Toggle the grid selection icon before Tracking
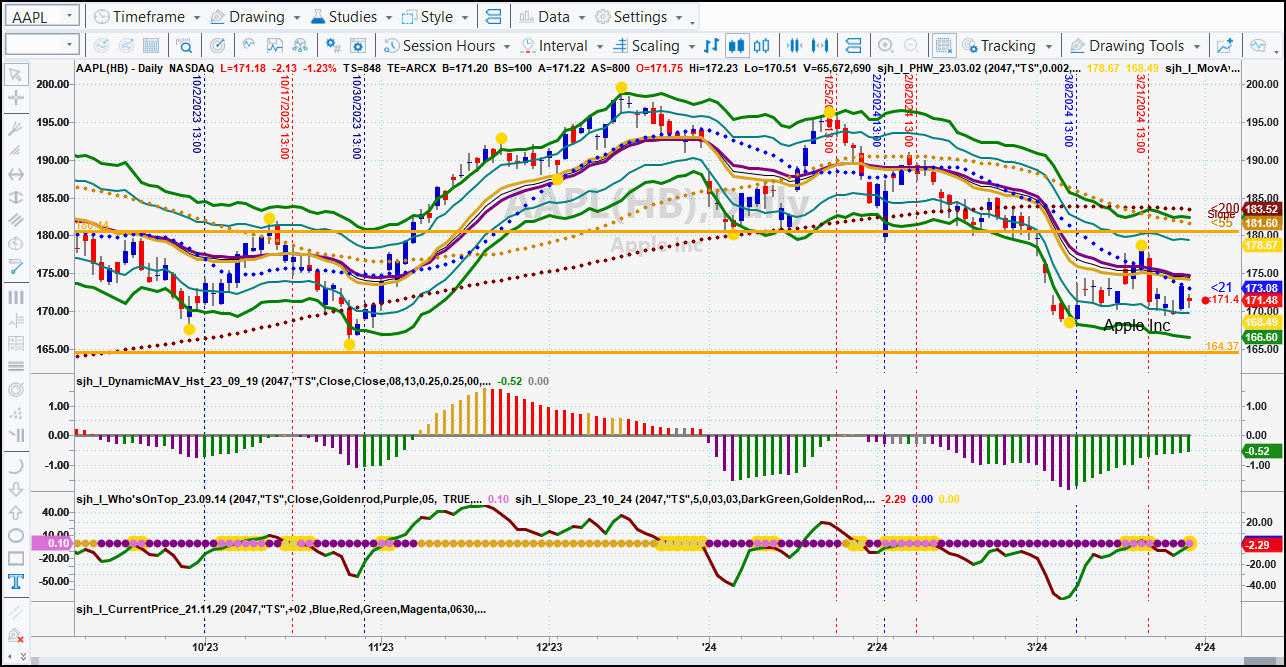 click(943, 46)
